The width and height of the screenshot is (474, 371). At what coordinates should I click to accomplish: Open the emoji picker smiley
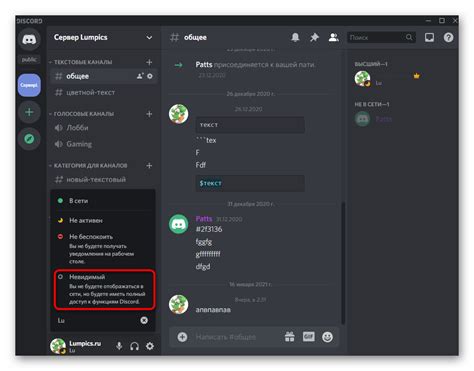pyautogui.click(x=327, y=337)
